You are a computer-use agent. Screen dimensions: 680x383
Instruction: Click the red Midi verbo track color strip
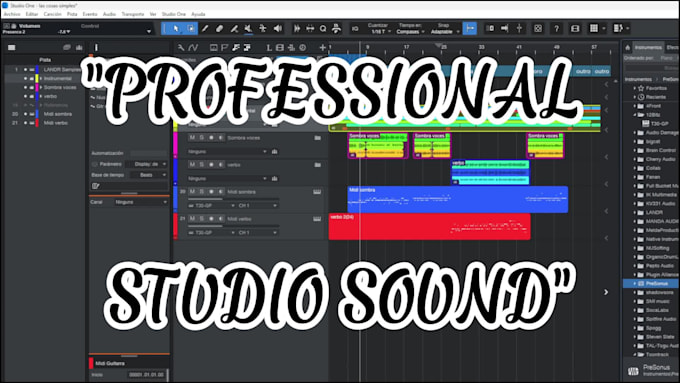pyautogui.click(x=176, y=226)
